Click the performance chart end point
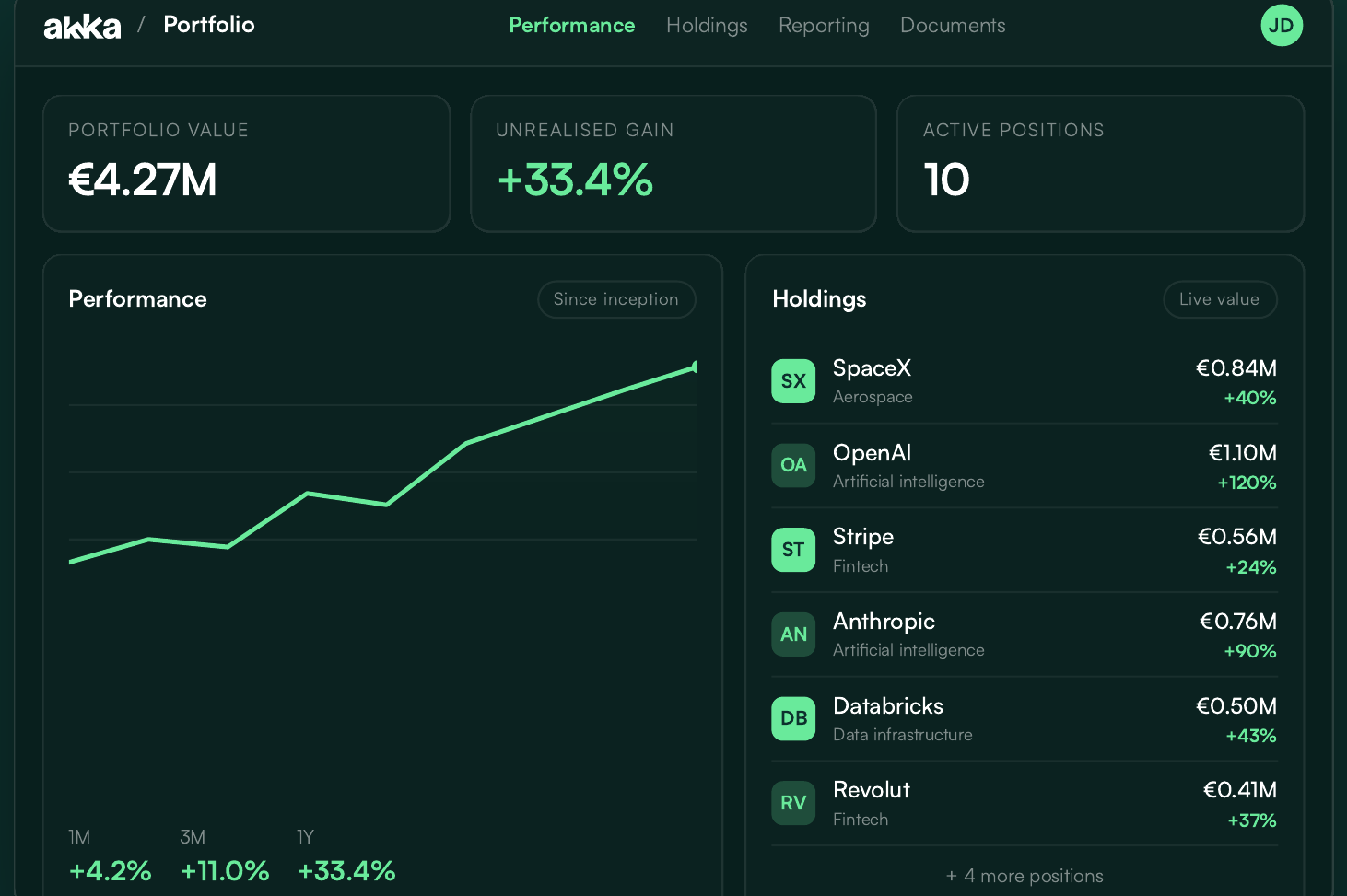 (x=695, y=367)
